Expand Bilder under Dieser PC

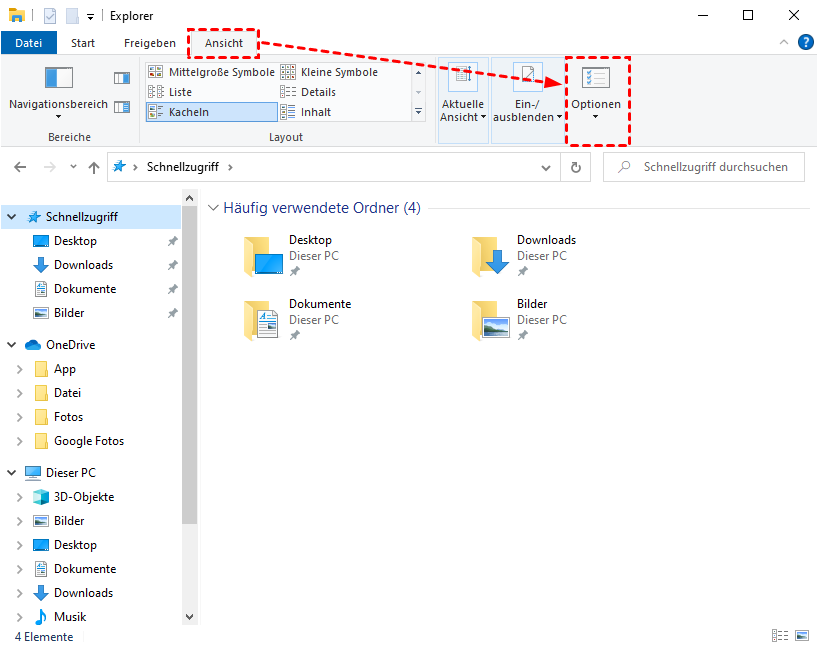tap(19, 521)
